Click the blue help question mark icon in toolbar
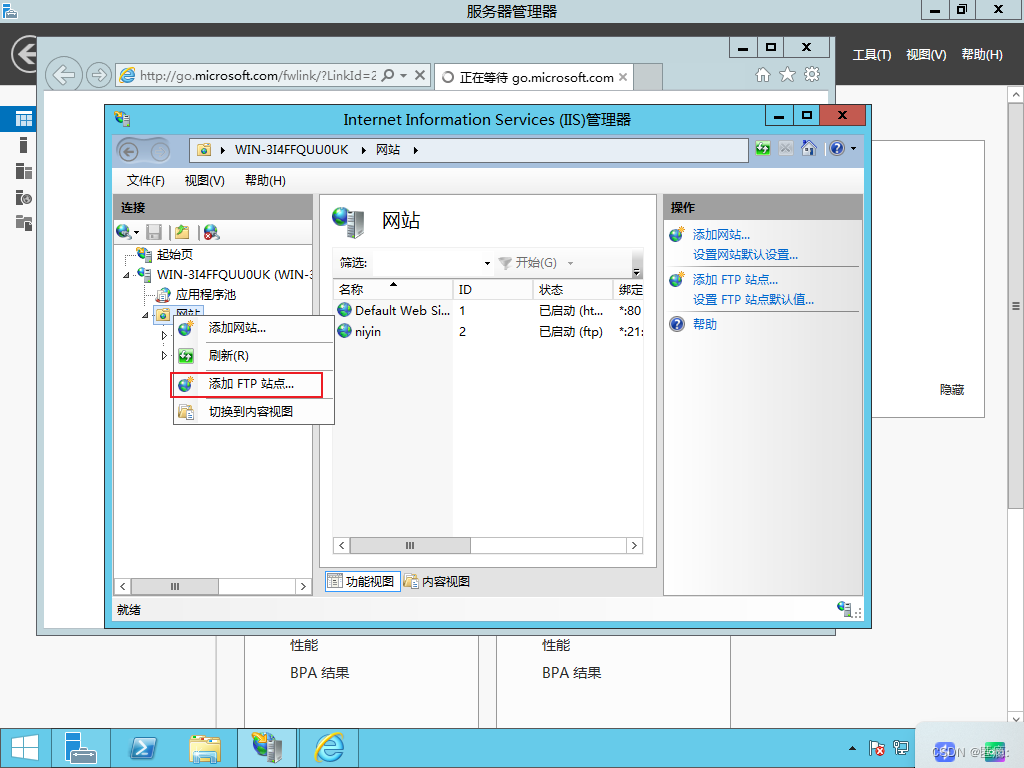The width and height of the screenshot is (1024, 768). point(837,148)
